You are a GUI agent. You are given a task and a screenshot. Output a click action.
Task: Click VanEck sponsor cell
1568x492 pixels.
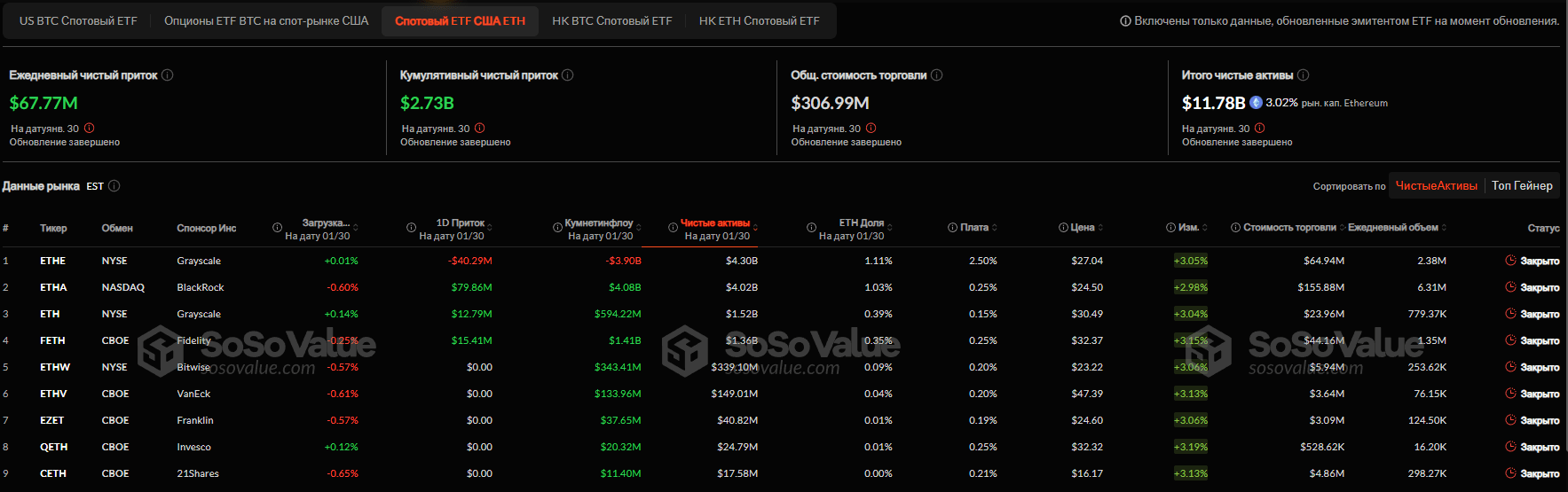point(193,394)
